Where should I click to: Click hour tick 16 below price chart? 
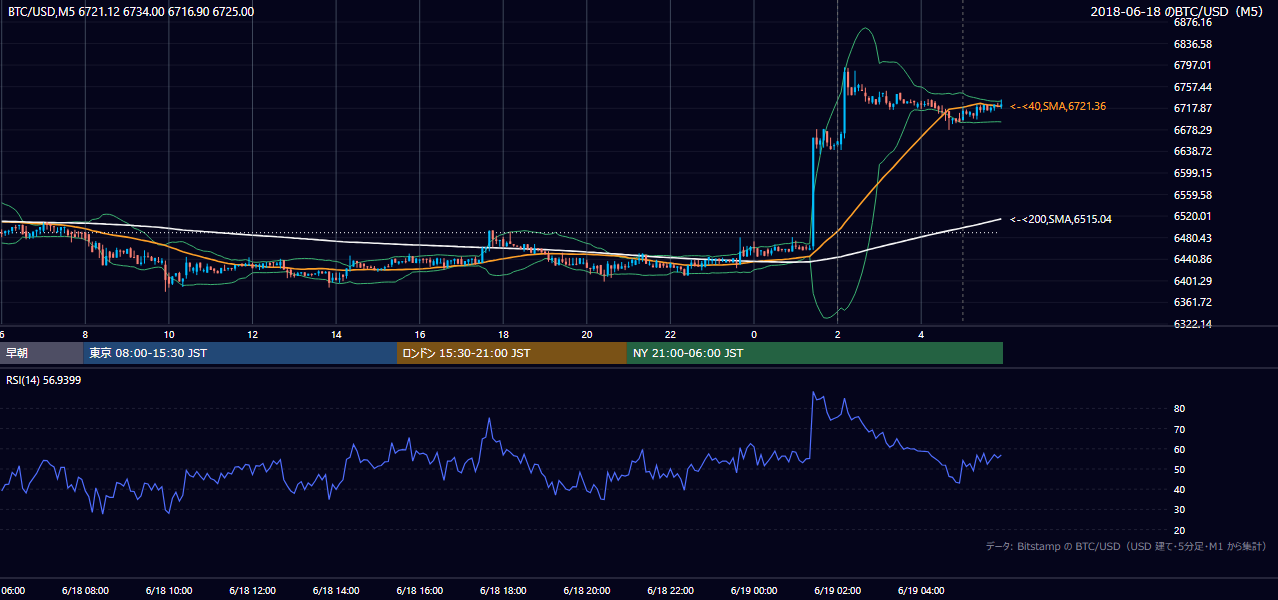420,334
